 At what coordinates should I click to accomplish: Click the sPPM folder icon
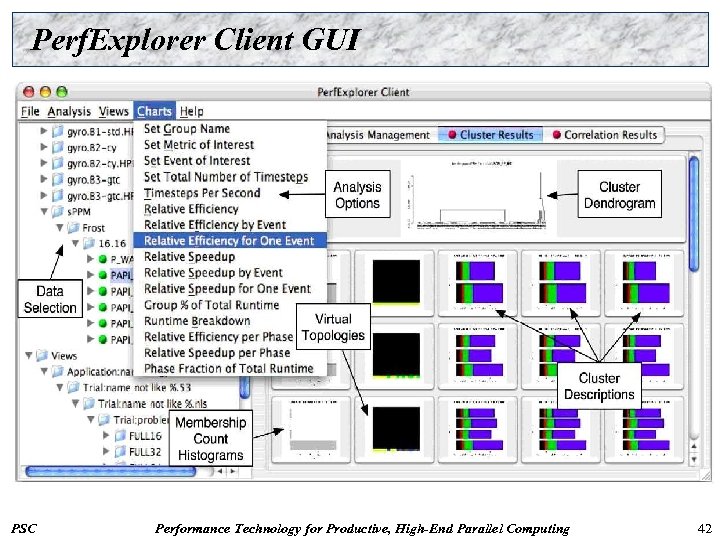click(57, 211)
